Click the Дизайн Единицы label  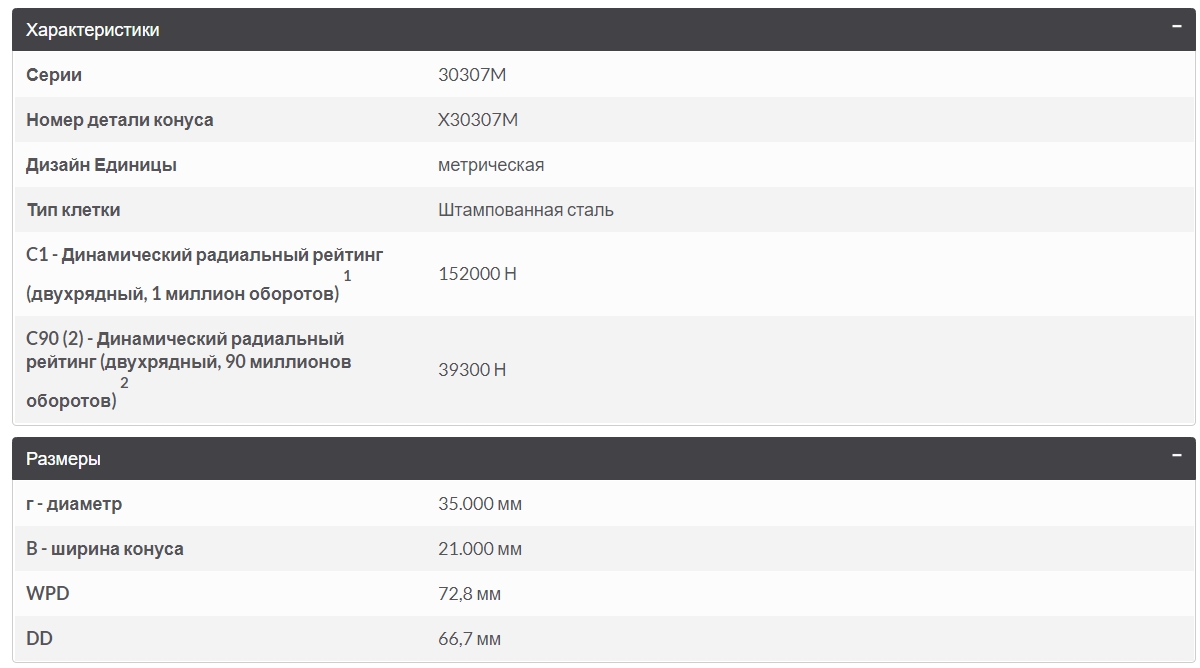(x=101, y=165)
